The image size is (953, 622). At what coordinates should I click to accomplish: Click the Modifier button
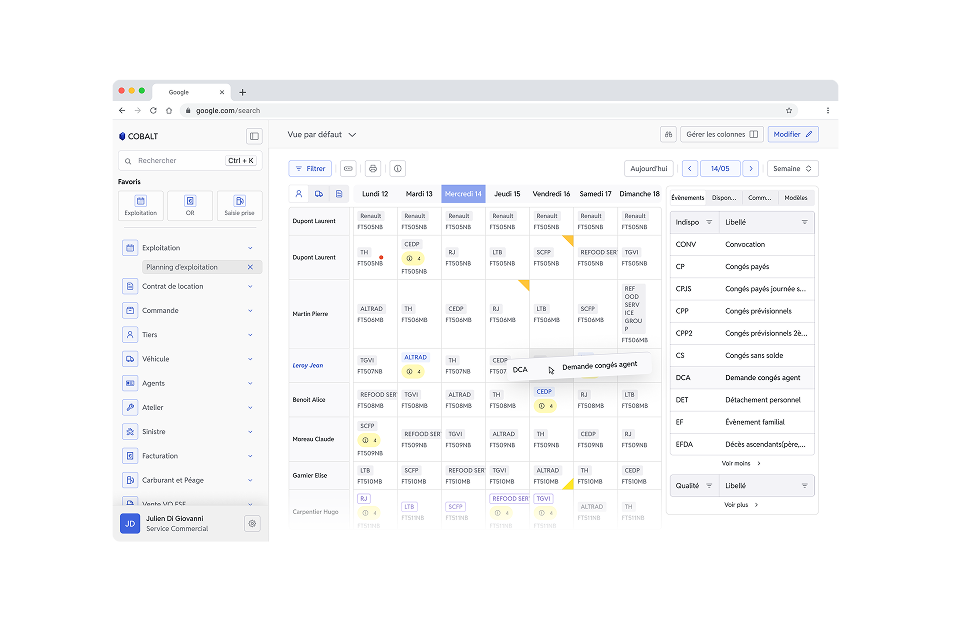[x=793, y=134]
